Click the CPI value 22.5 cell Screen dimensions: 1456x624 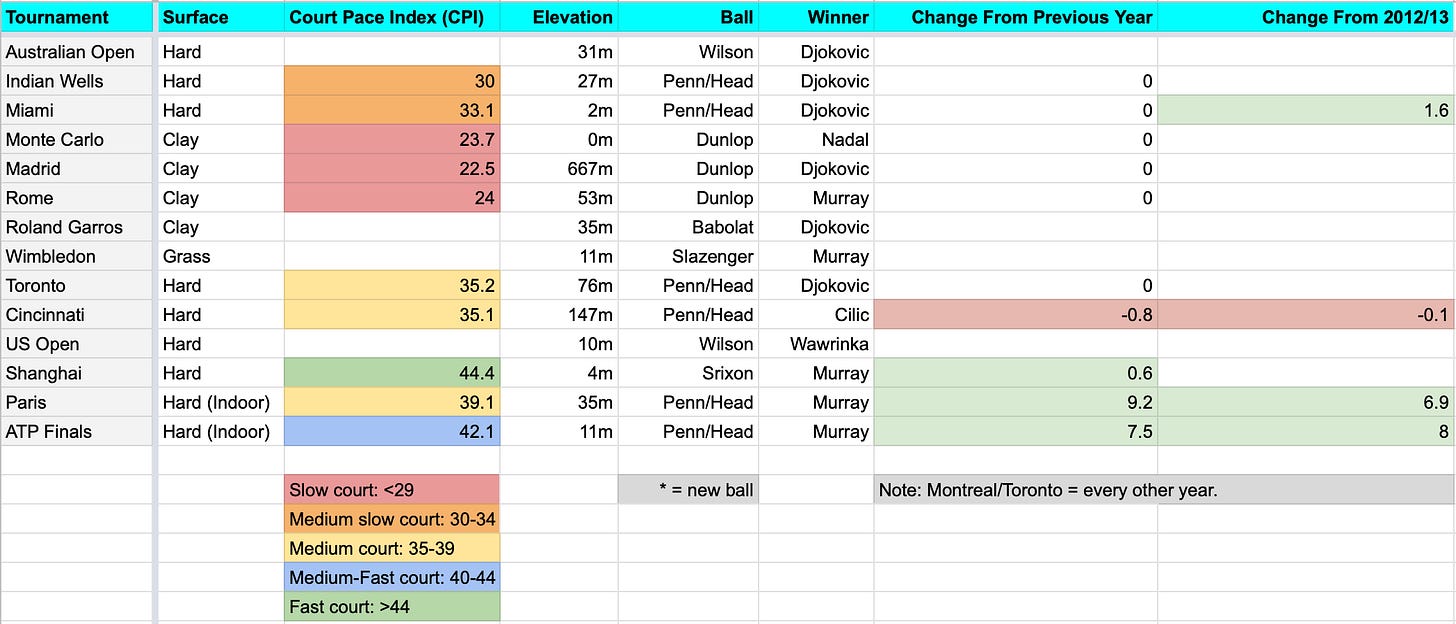(x=392, y=168)
